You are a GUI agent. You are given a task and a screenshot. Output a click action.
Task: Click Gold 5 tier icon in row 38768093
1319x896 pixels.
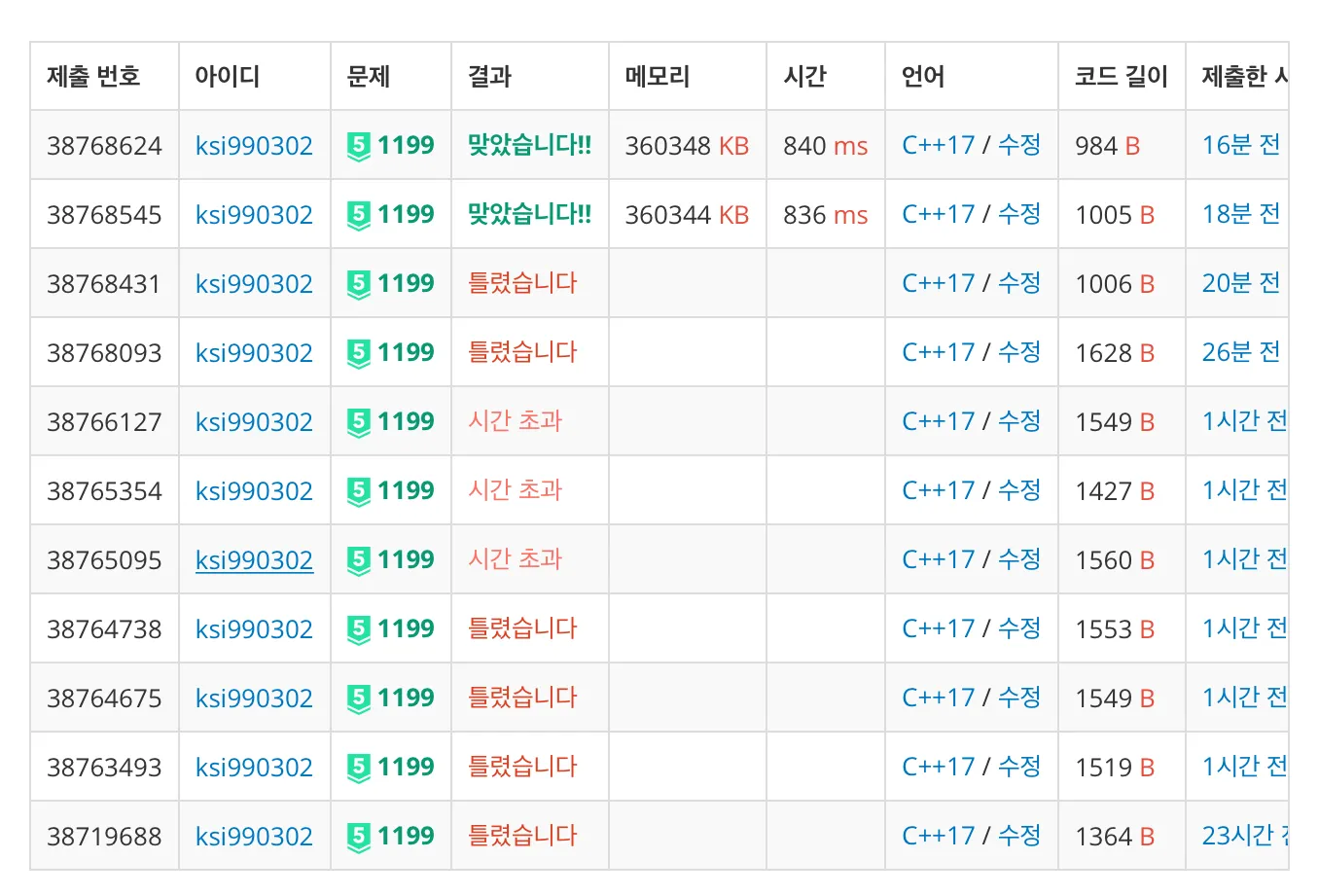pyautogui.click(x=359, y=353)
